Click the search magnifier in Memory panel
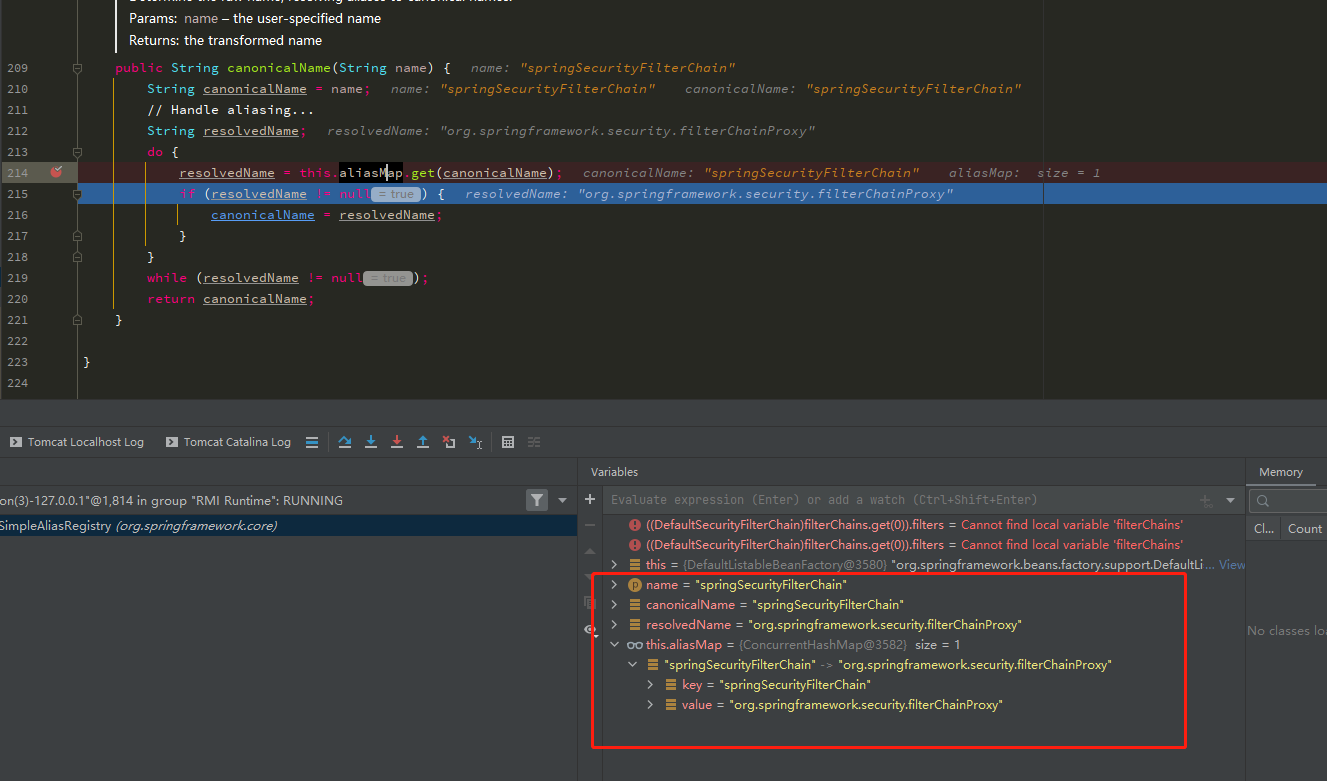 pos(1263,501)
